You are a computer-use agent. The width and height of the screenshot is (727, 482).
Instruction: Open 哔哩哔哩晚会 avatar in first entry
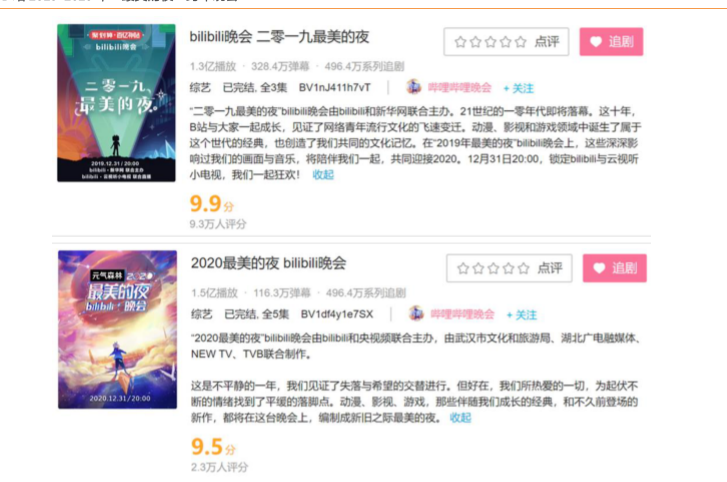click(x=414, y=87)
